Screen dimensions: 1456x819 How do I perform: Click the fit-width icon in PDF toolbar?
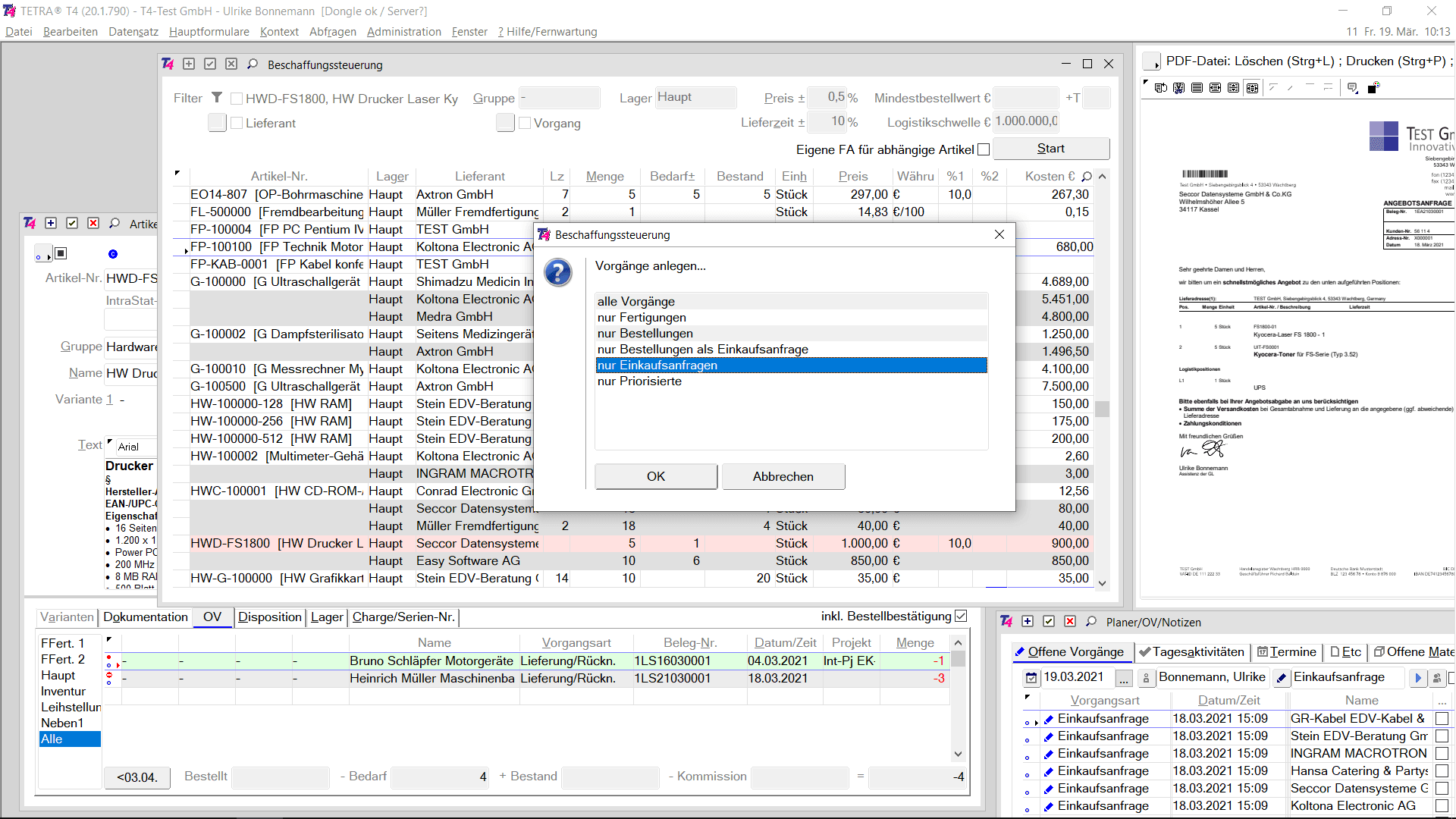pyautogui.click(x=1215, y=88)
